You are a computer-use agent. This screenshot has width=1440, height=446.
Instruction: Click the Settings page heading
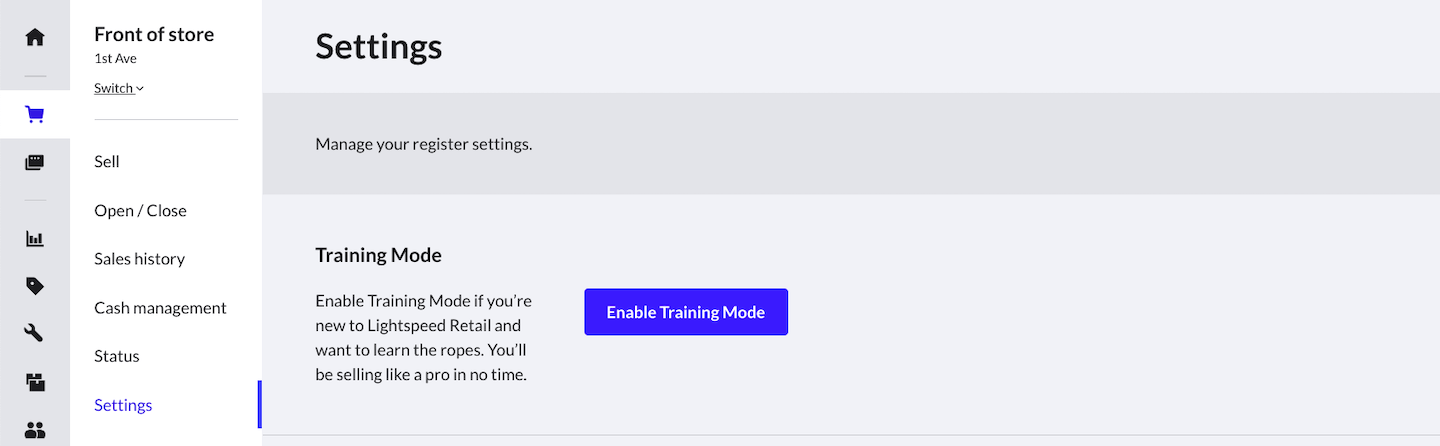(x=379, y=47)
